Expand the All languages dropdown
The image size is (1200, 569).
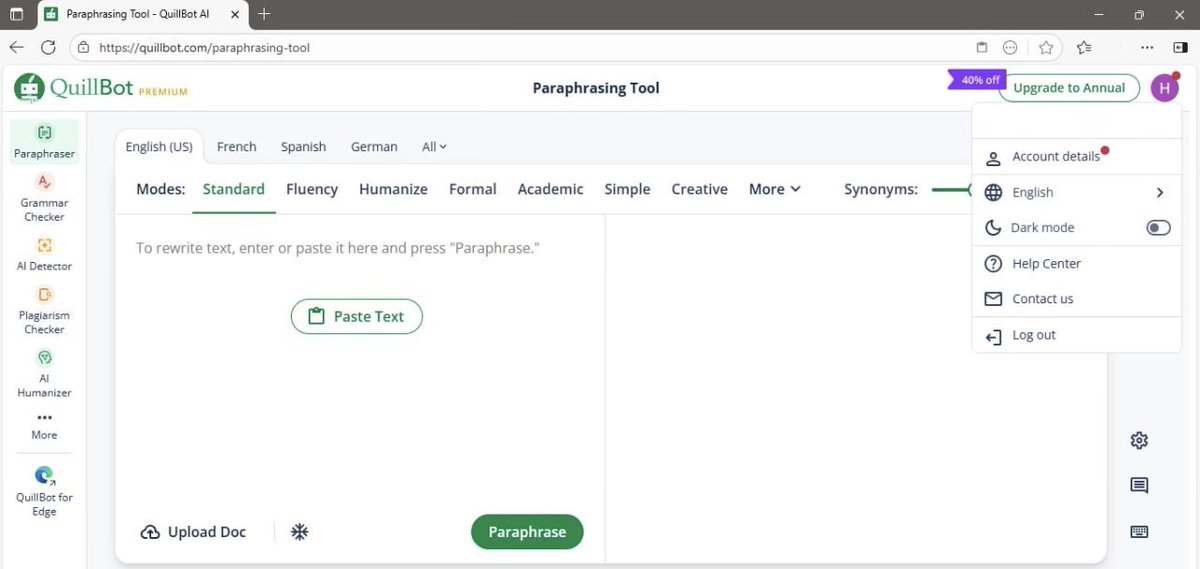pos(434,146)
